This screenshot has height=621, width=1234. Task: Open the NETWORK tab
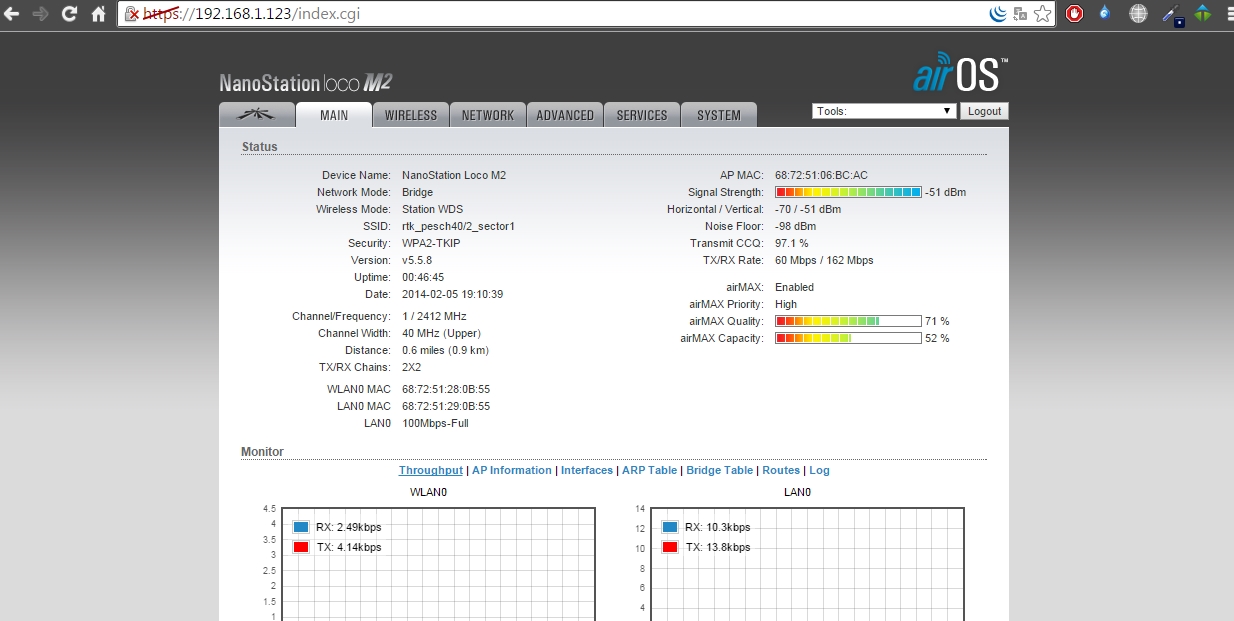[488, 115]
